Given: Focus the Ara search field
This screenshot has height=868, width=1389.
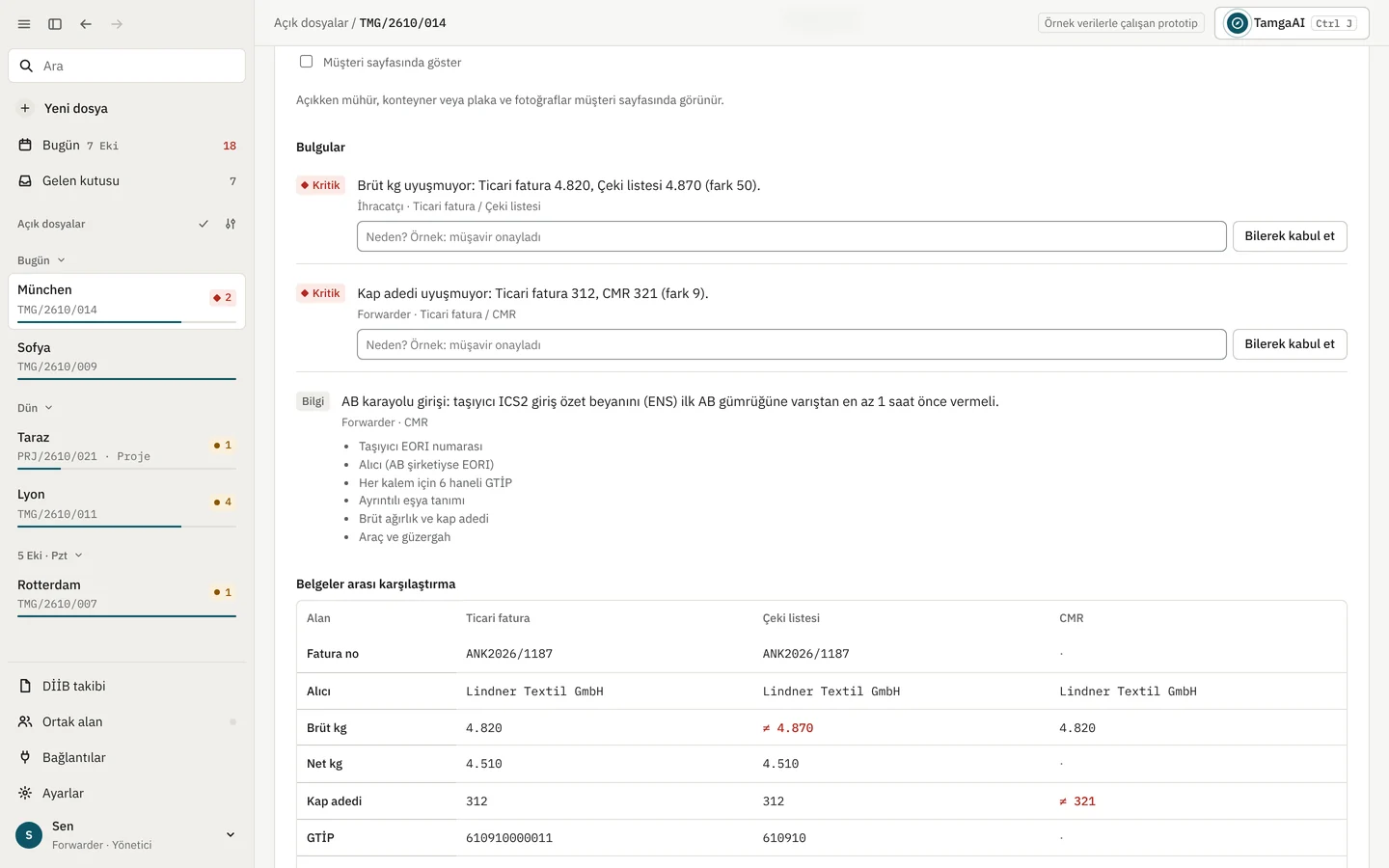Looking at the screenshot, I should tap(126, 66).
